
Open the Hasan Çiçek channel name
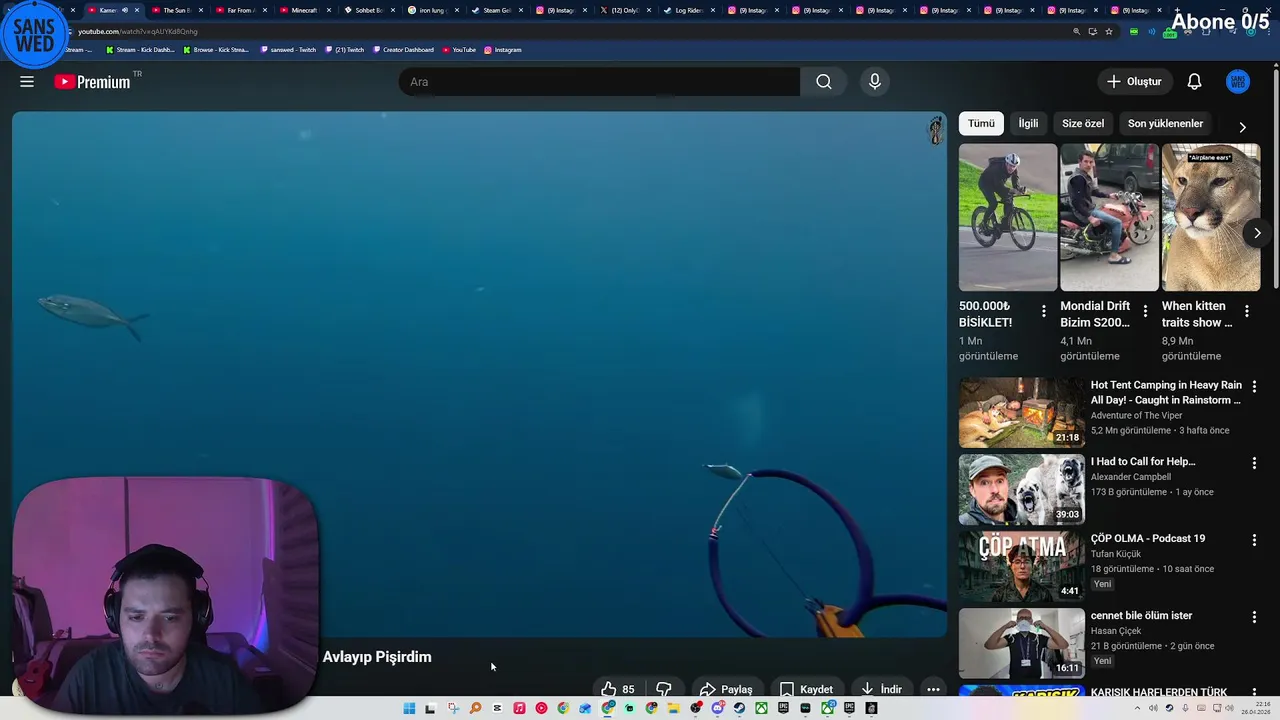coord(1116,631)
